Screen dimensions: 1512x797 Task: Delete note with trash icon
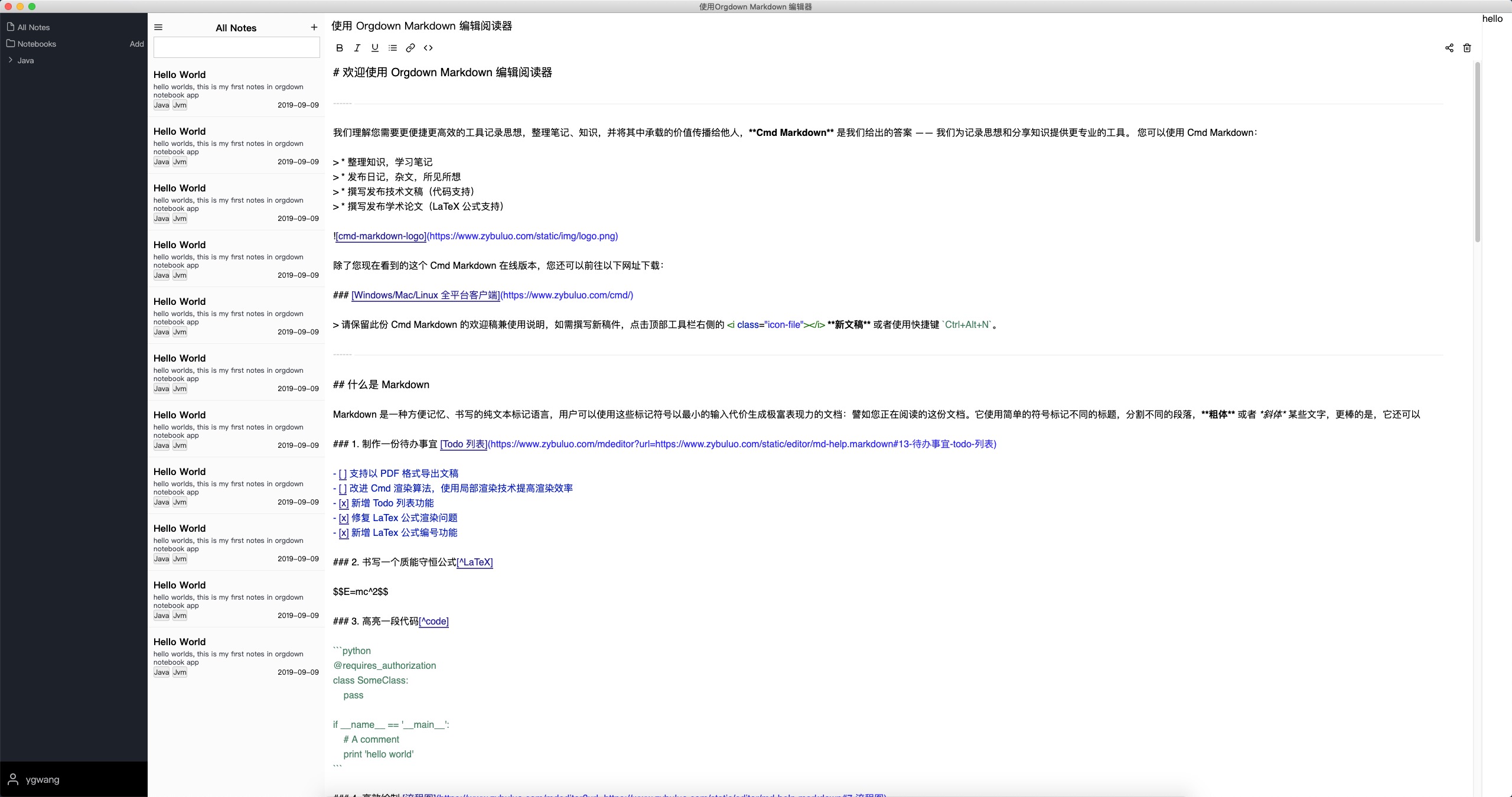pyautogui.click(x=1467, y=48)
